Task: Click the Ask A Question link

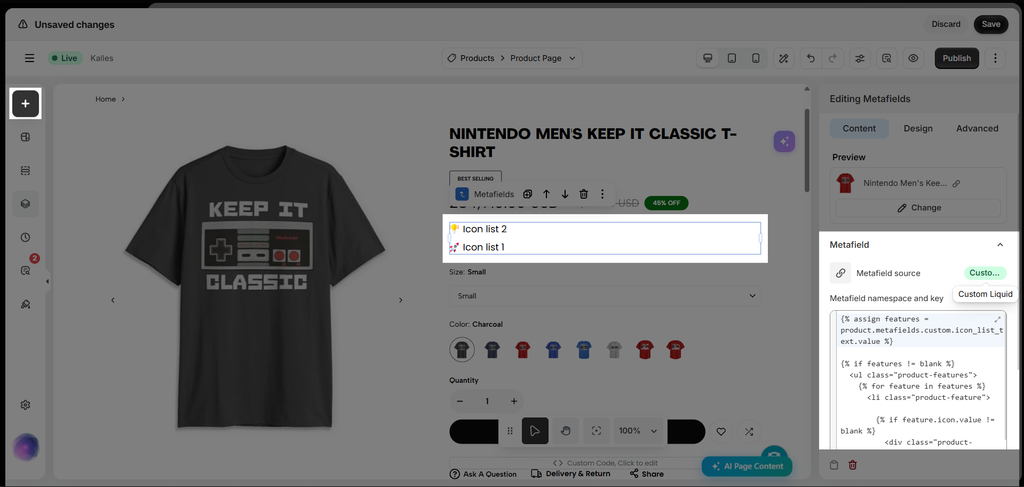Action: (x=483, y=474)
